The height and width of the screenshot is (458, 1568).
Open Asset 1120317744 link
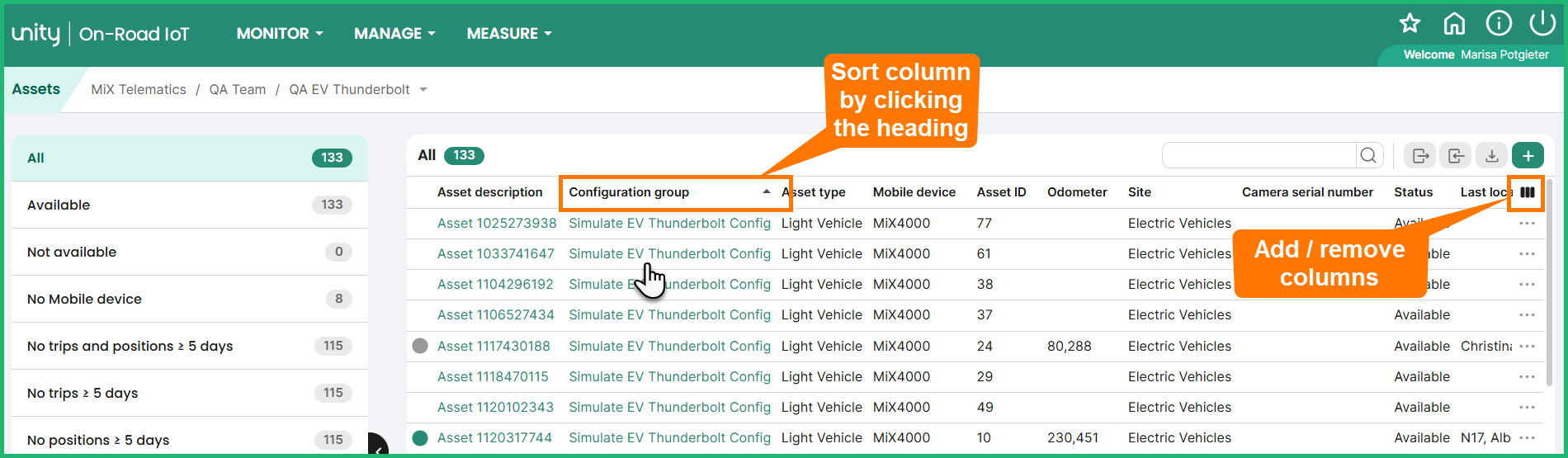click(494, 438)
